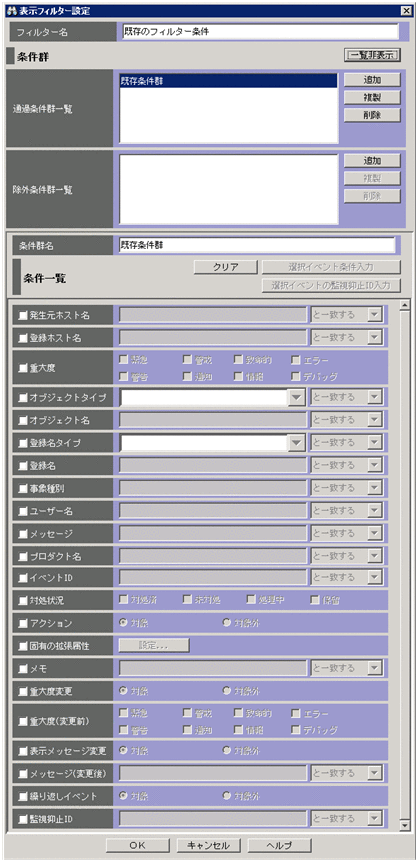Select 対象外 radio in アクション row
Image resolution: width=419 pixels, height=863 pixels.
[226, 623]
